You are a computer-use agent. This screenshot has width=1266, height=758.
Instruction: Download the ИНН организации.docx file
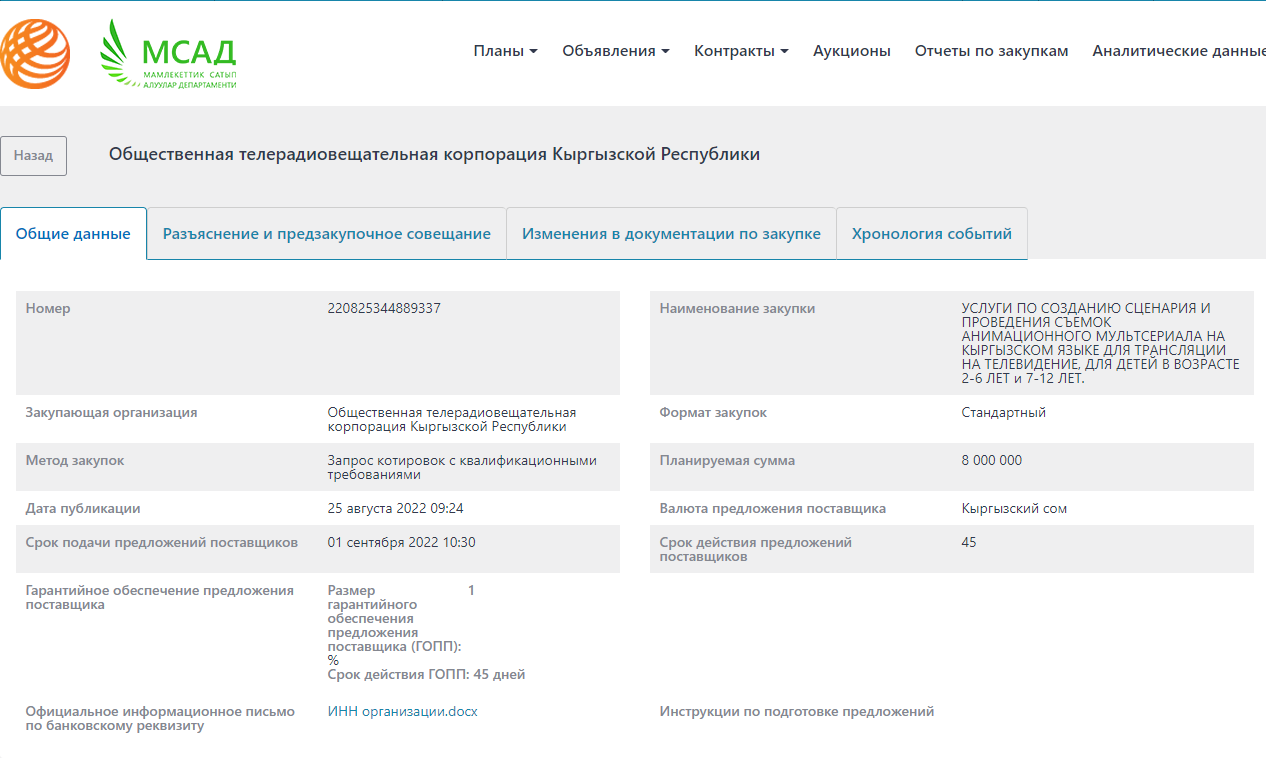pos(402,712)
